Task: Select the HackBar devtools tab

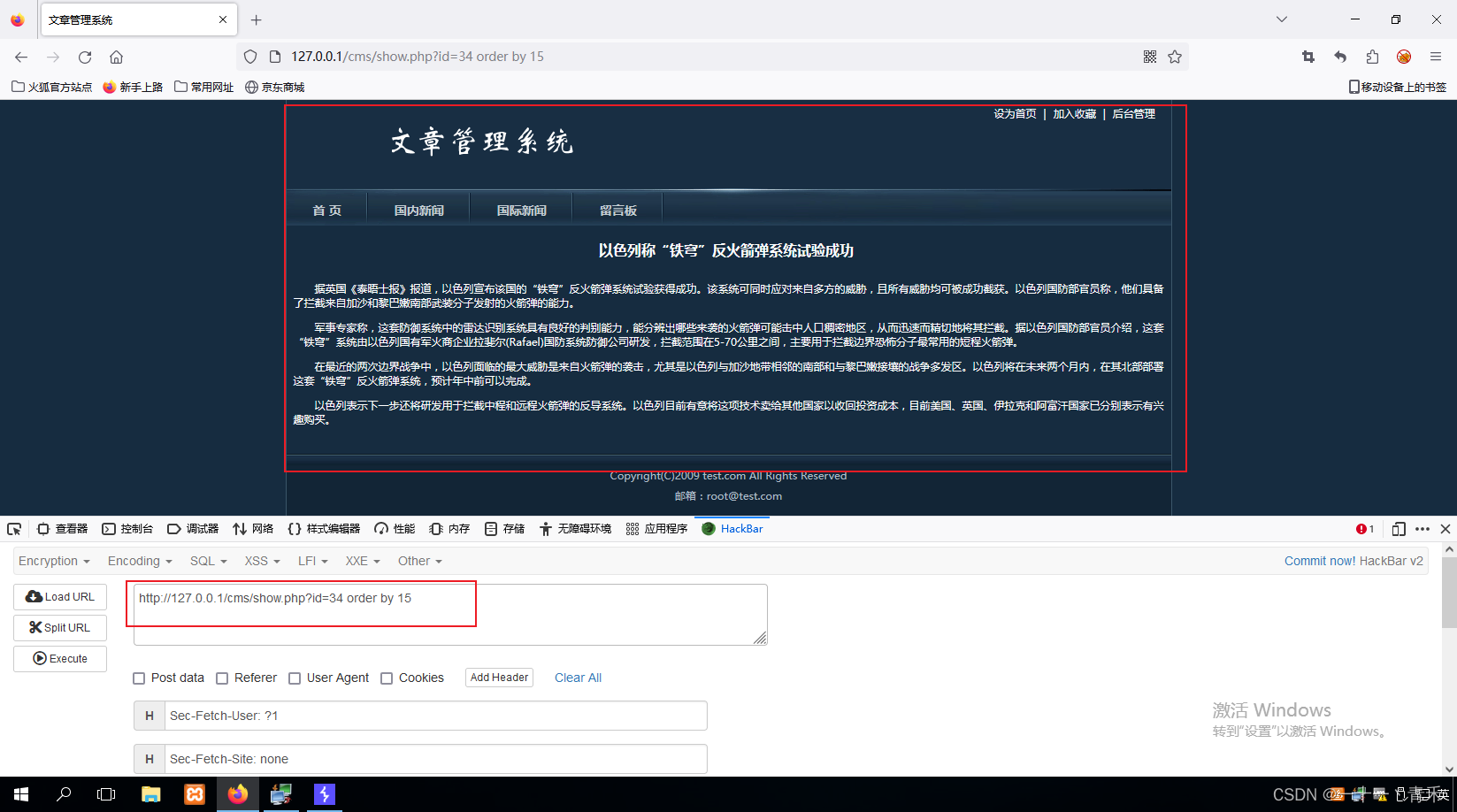Action: click(732, 529)
